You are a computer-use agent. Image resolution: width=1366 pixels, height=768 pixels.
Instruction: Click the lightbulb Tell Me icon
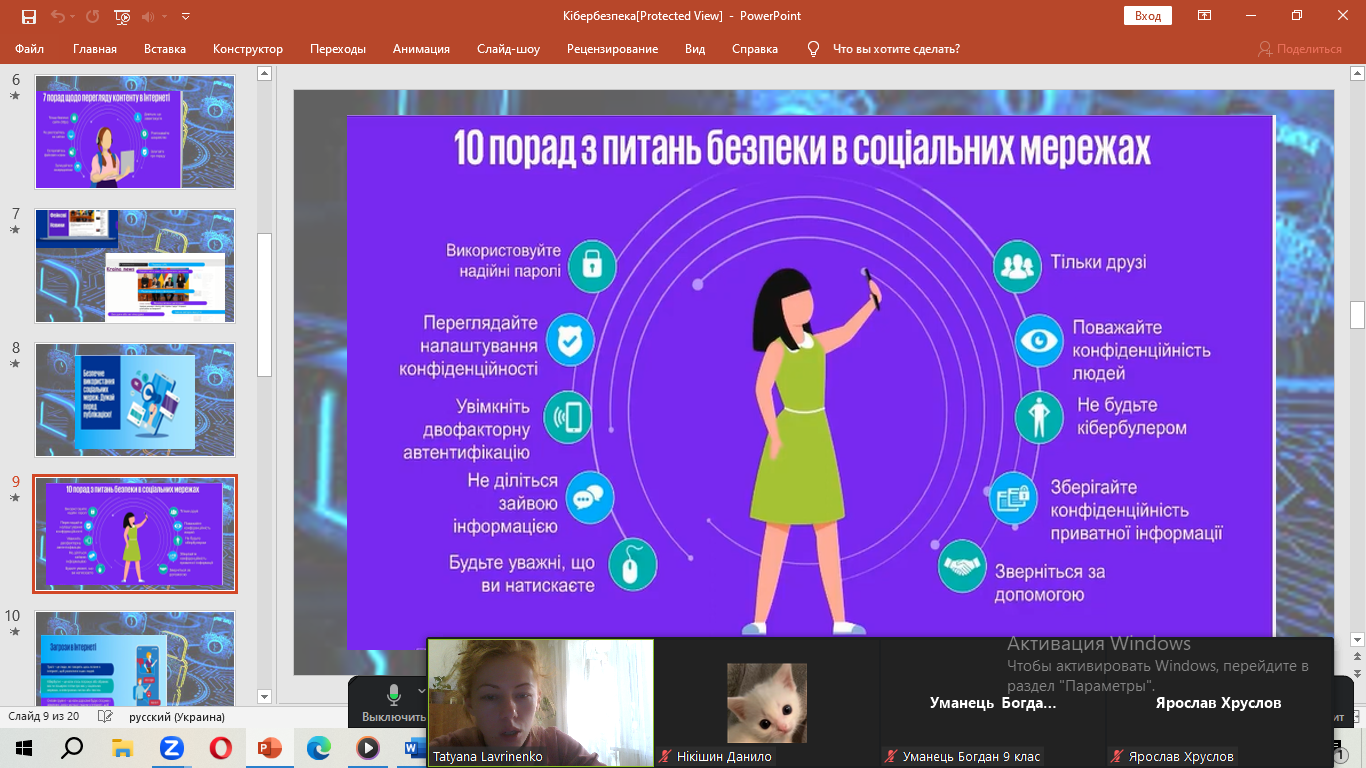click(813, 48)
